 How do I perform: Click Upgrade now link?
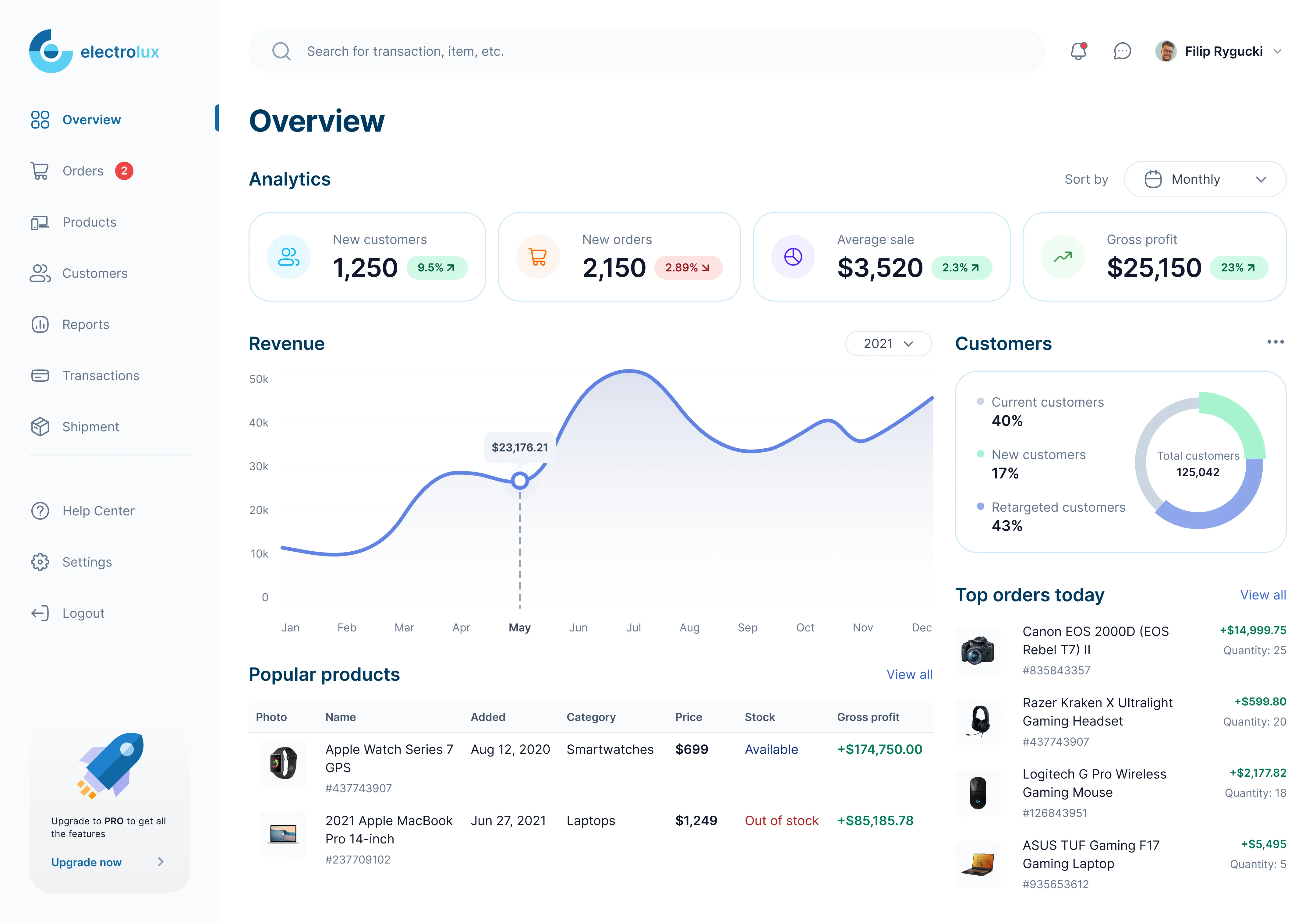tap(87, 862)
